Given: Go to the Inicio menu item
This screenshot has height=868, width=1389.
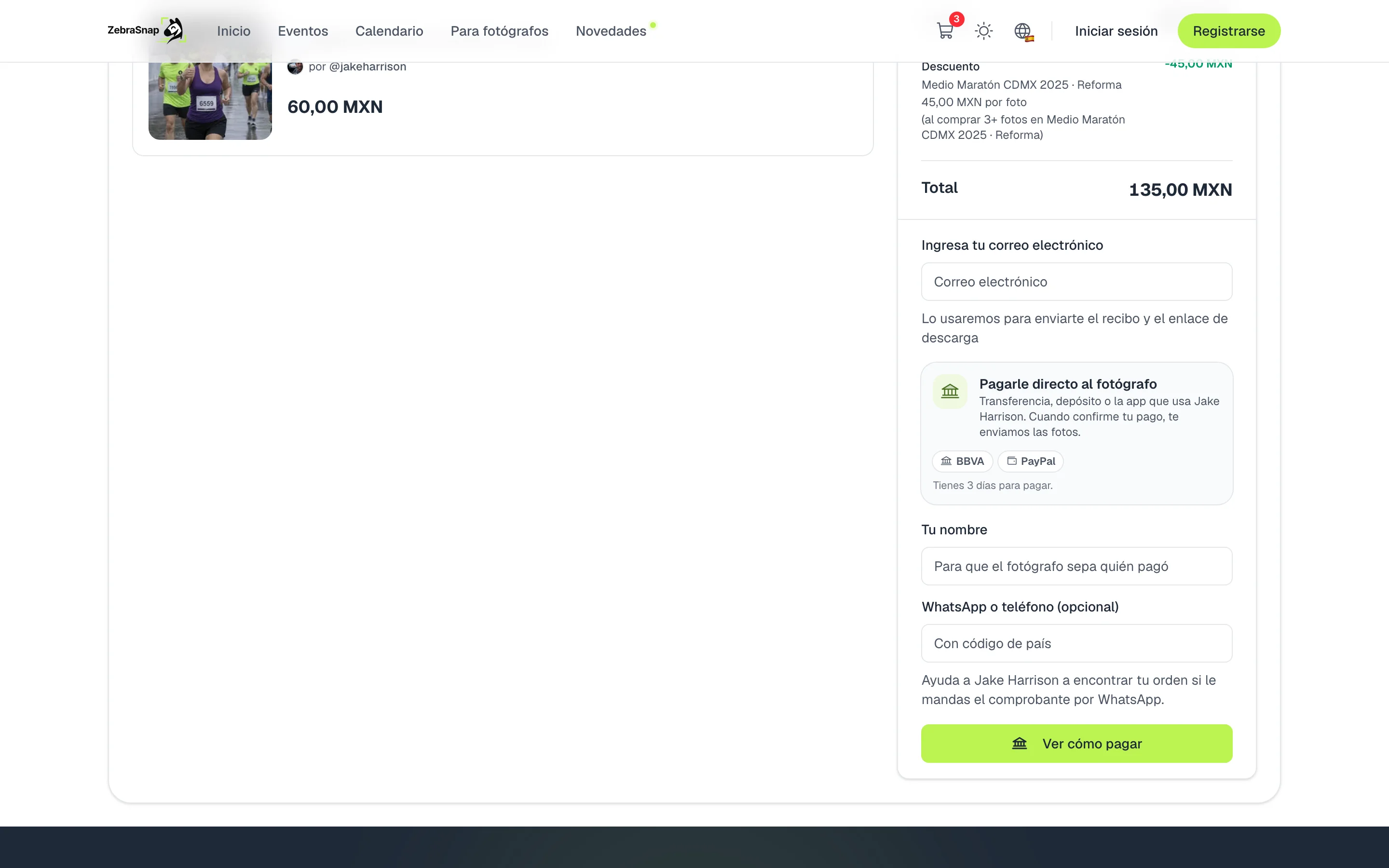Looking at the screenshot, I should click(x=233, y=31).
